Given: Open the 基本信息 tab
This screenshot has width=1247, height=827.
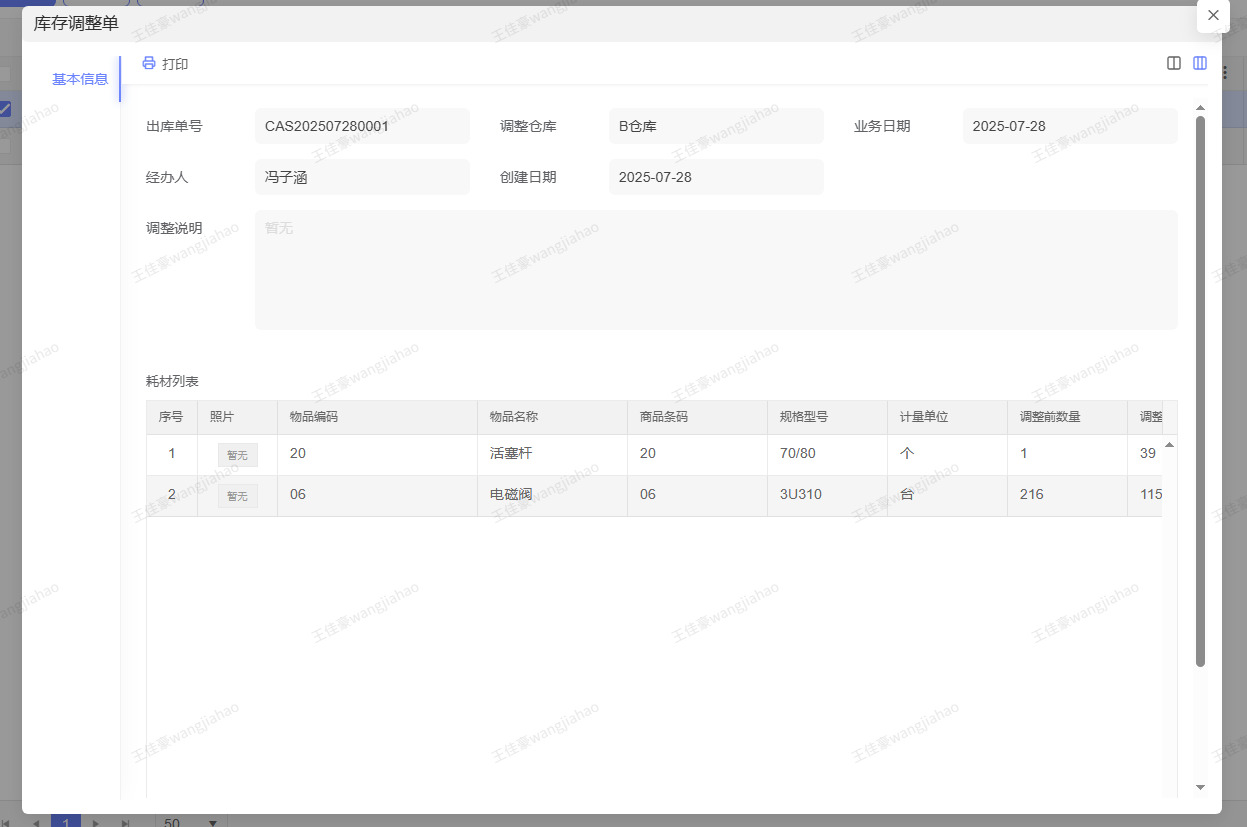Looking at the screenshot, I should tap(80, 79).
